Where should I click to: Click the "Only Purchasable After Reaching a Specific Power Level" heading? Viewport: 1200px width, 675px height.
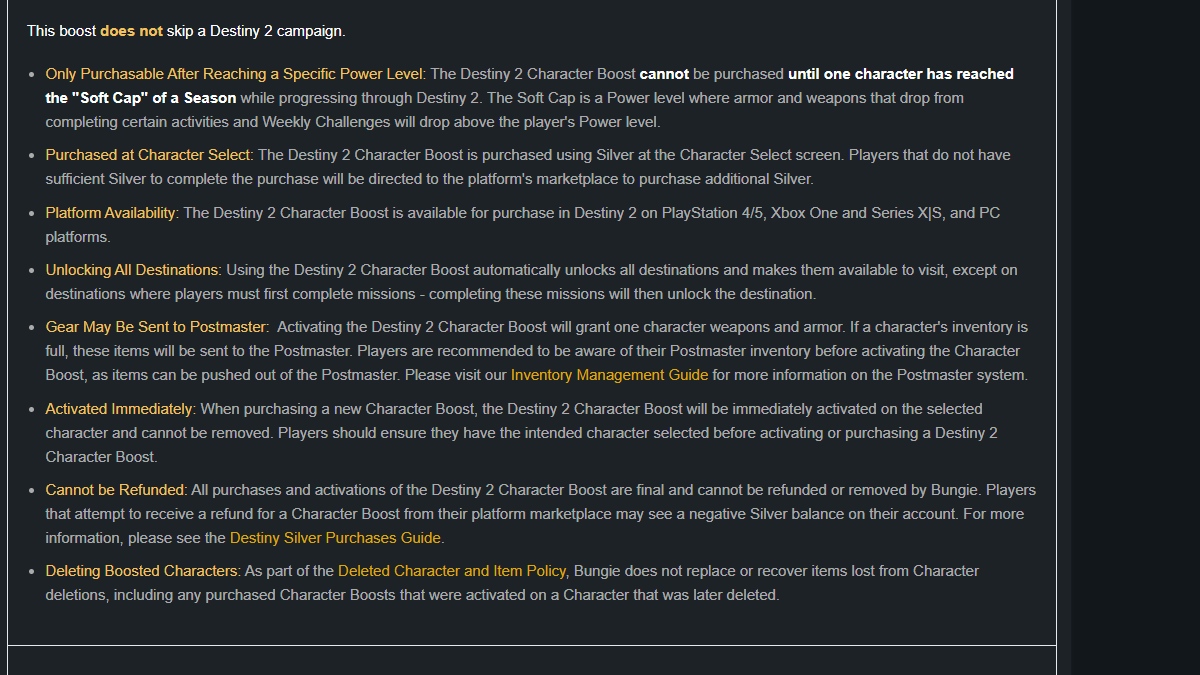[x=235, y=74]
